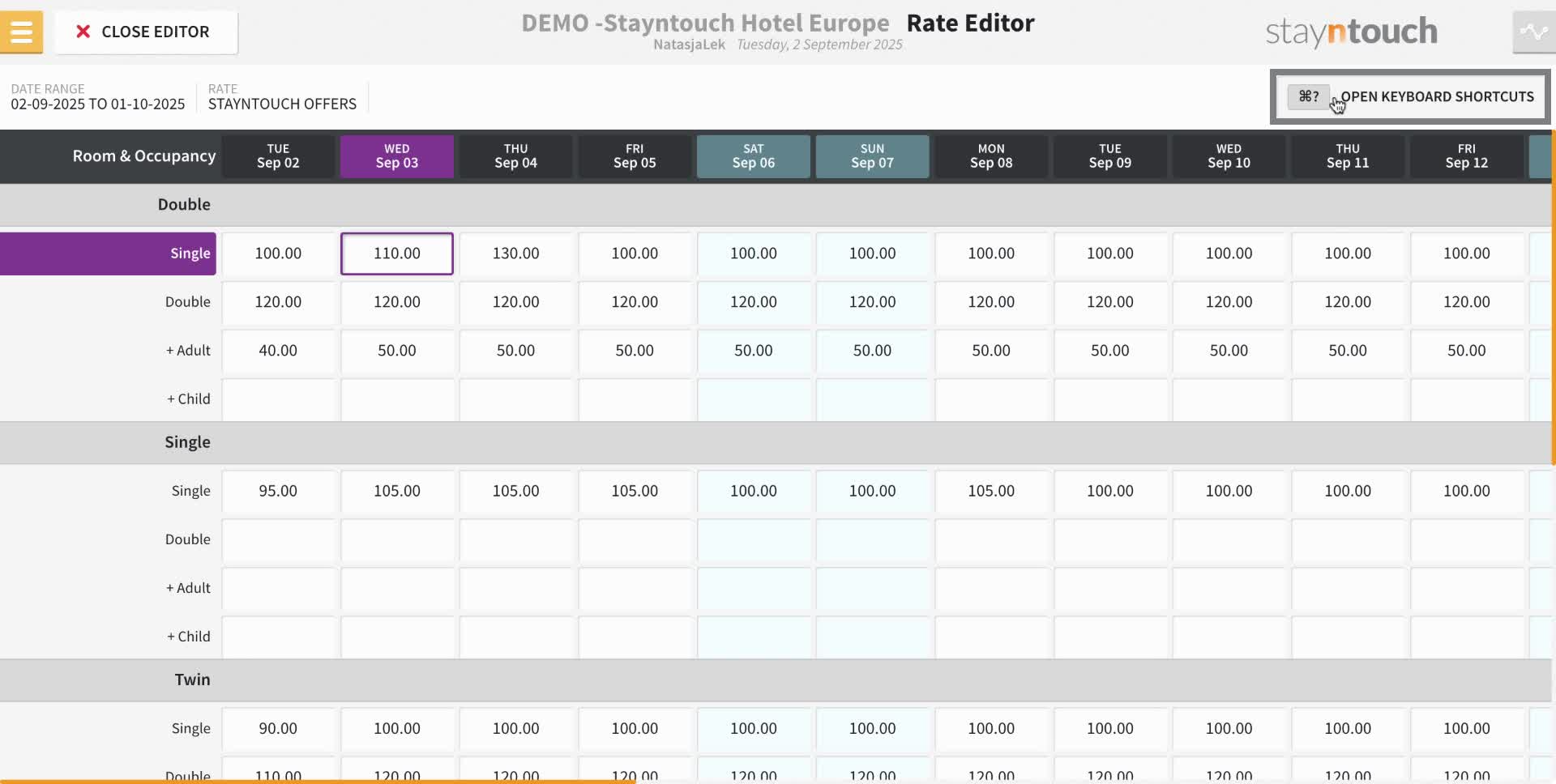Edit Double room Single rate 130.00 on Sep 04
The image size is (1556, 784).
(x=516, y=254)
